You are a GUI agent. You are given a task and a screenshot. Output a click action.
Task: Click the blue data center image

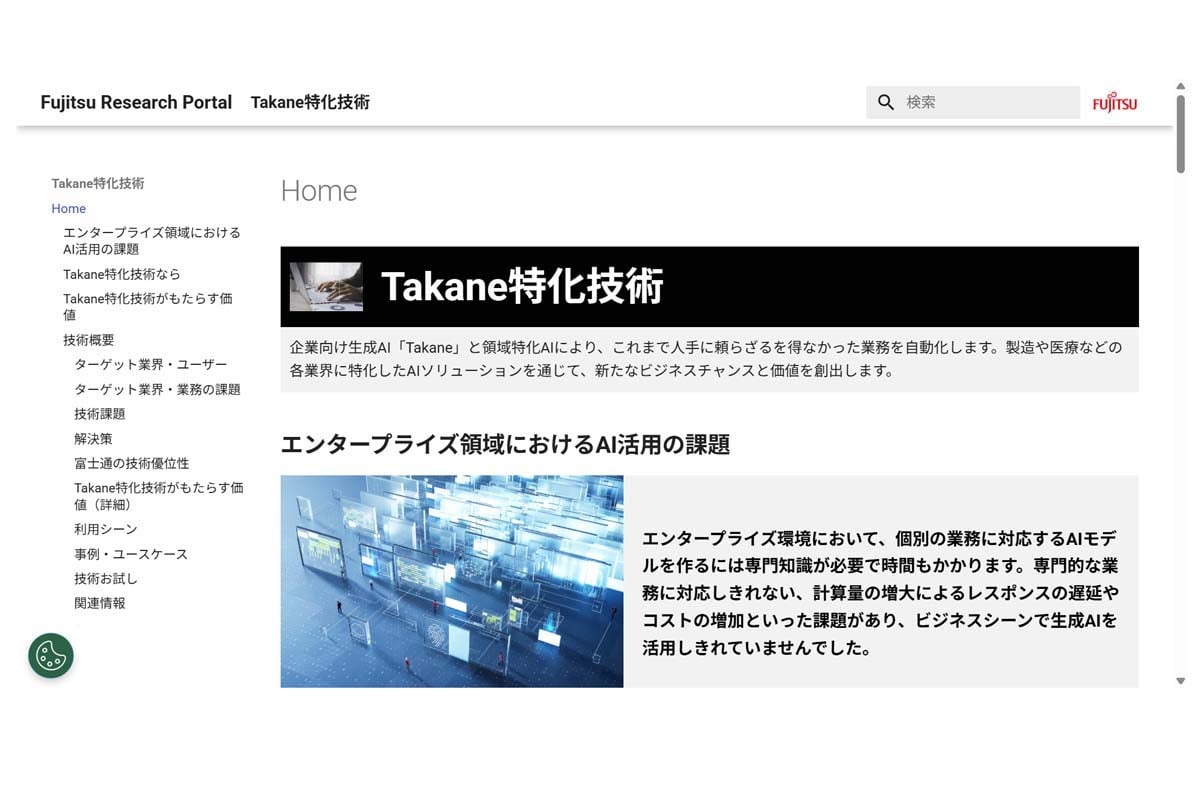(452, 581)
